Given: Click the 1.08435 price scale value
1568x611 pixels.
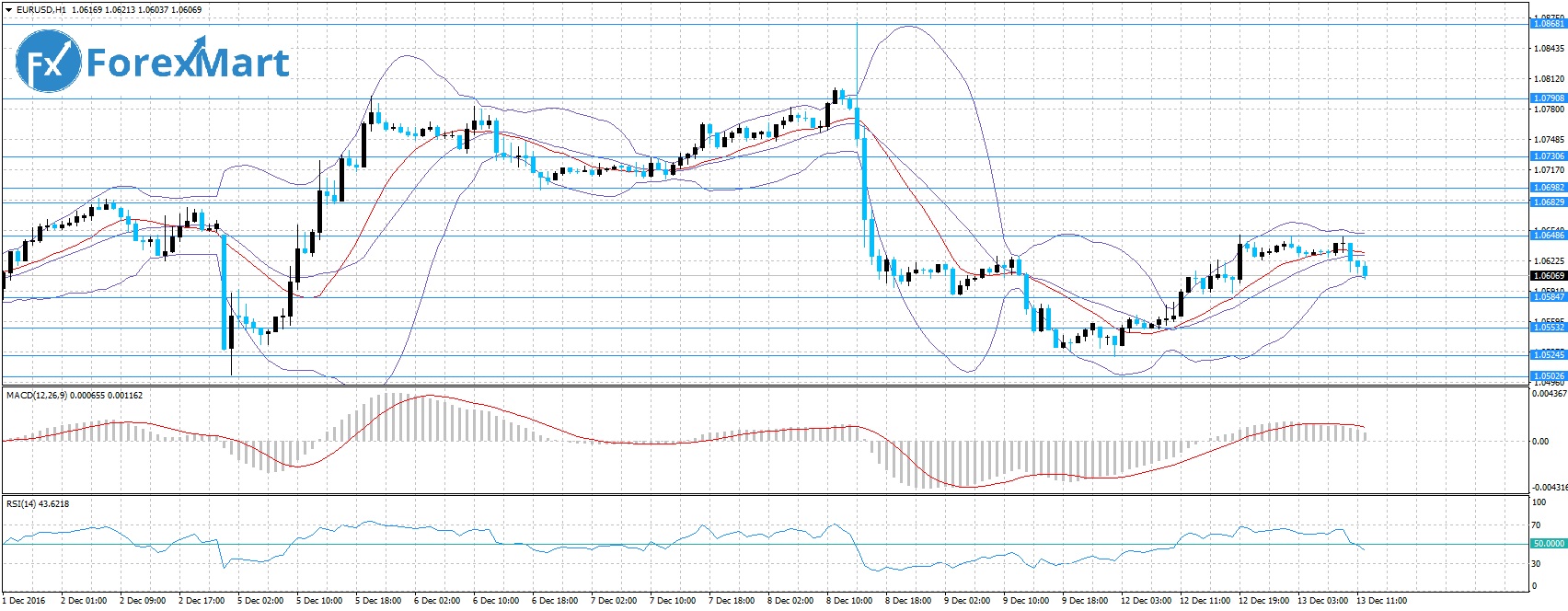Looking at the screenshot, I should (1550, 50).
